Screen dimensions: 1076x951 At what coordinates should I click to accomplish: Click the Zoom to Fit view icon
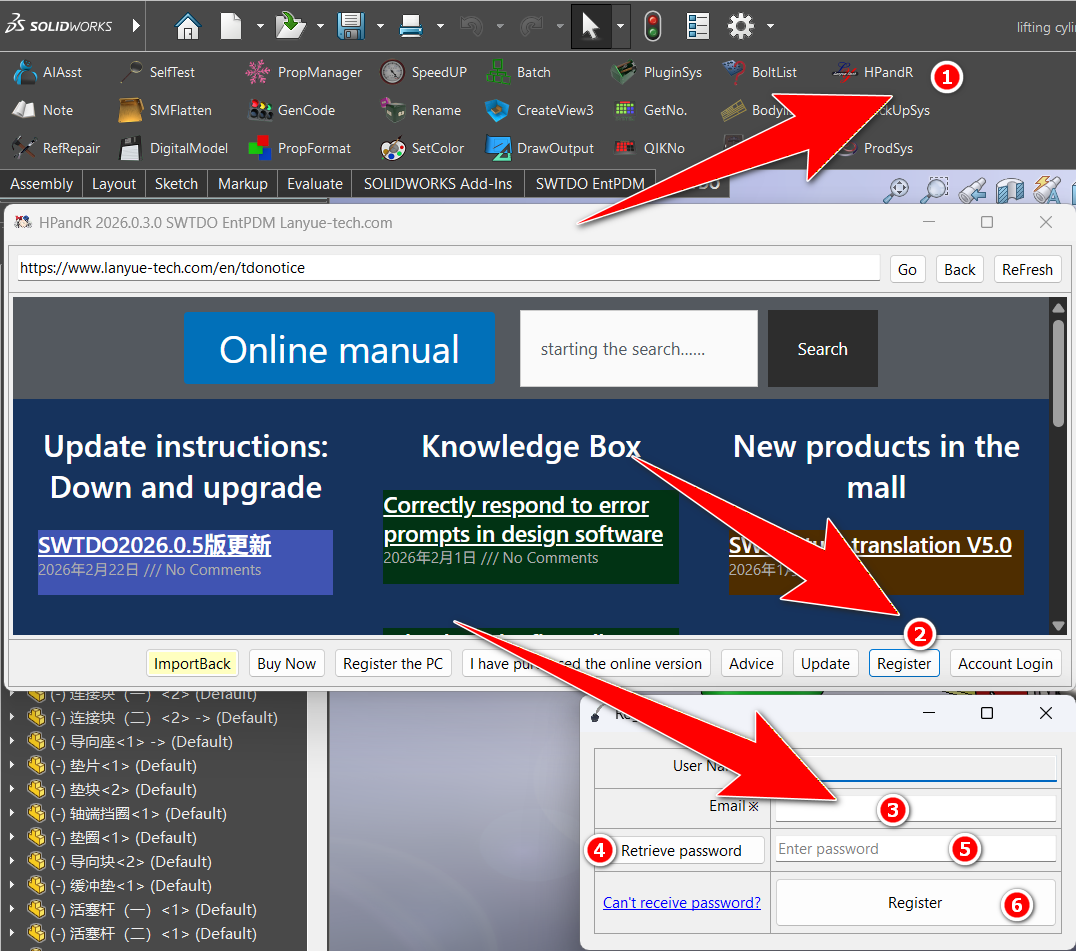(896, 189)
